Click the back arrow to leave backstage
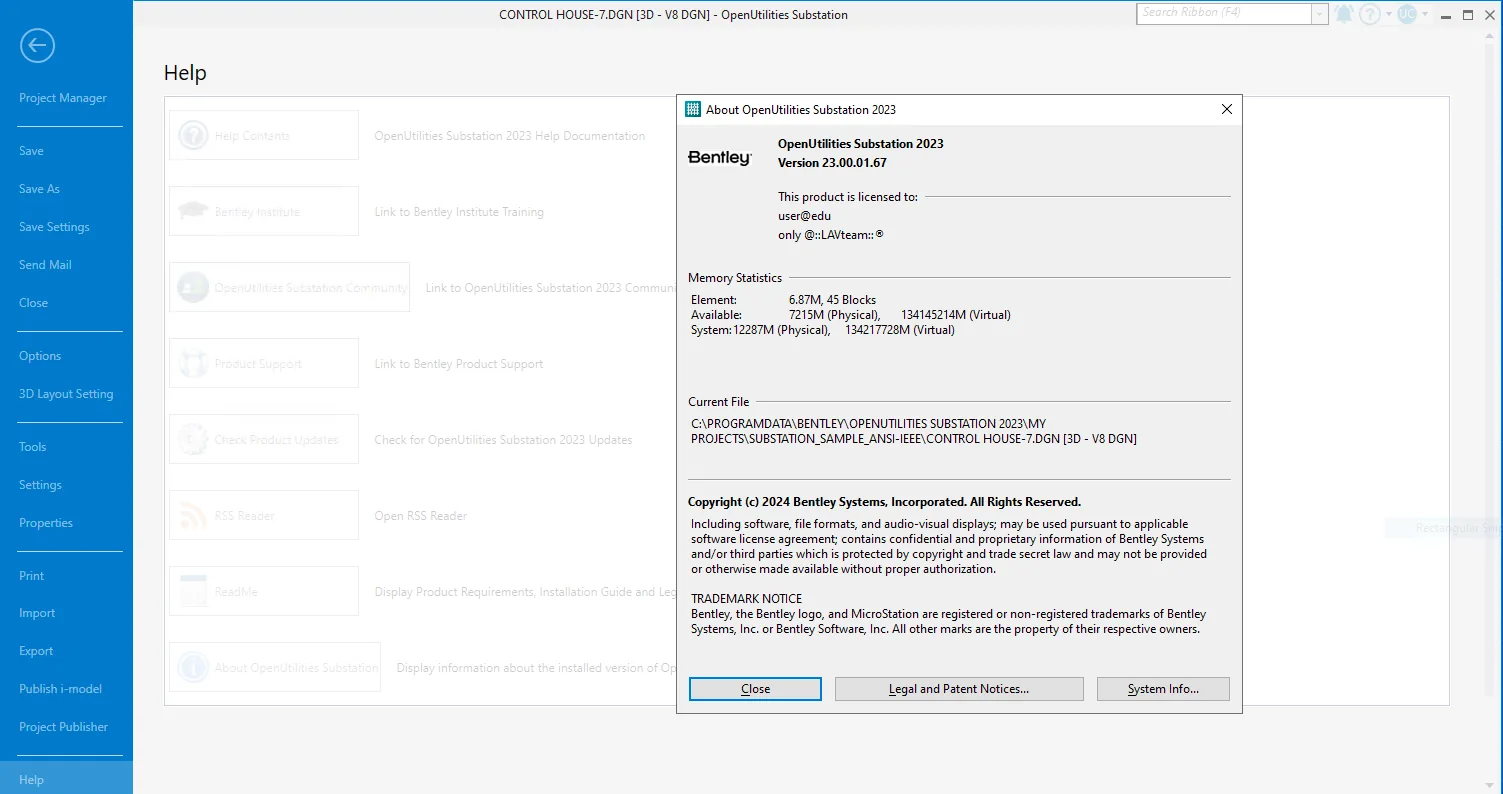 tap(38, 45)
